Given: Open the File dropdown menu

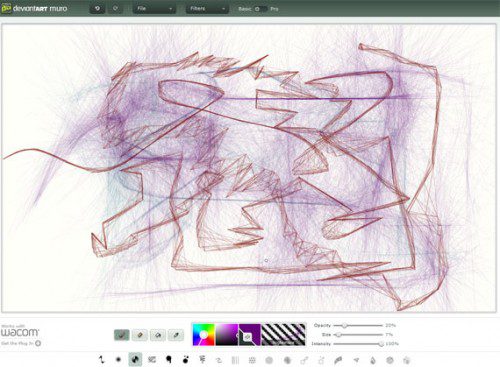Looking at the screenshot, I should pyautogui.click(x=154, y=8).
